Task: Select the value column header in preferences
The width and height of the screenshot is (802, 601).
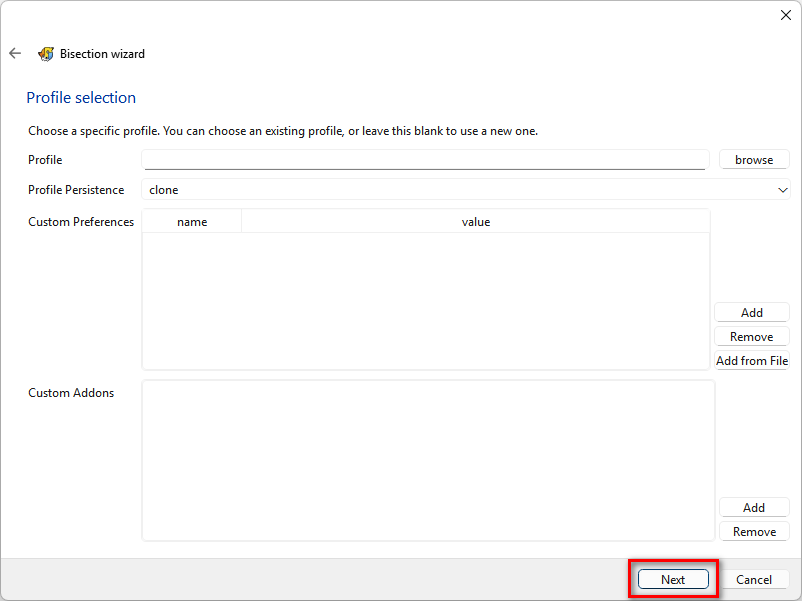Action: [475, 222]
